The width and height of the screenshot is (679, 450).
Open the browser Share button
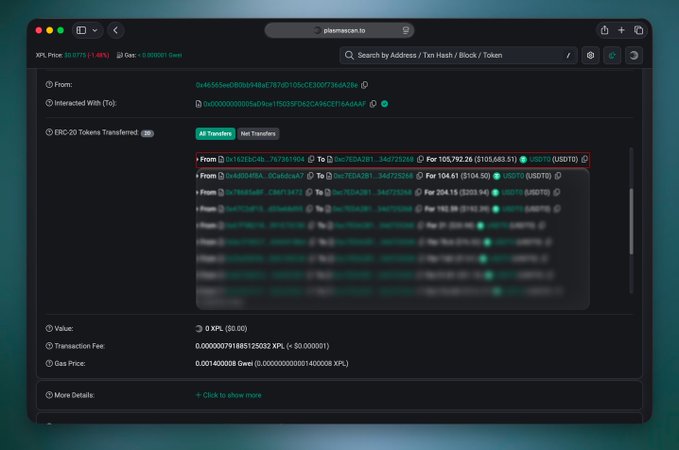point(605,30)
